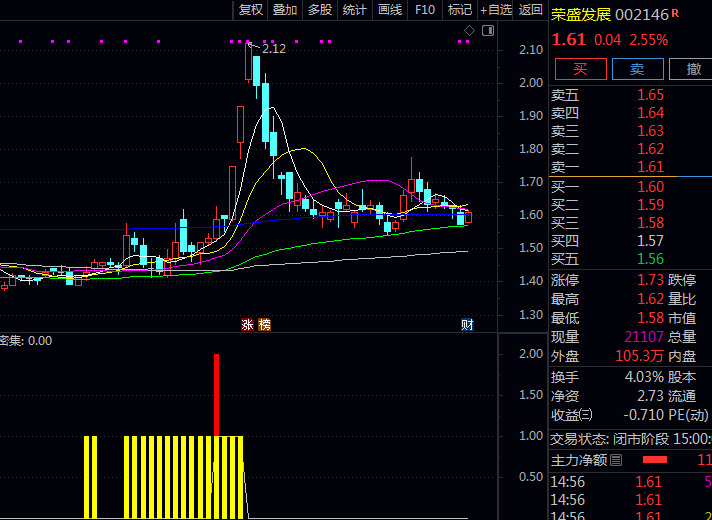
Task: Click the 交易状态 trading status line
Action: tap(631, 439)
